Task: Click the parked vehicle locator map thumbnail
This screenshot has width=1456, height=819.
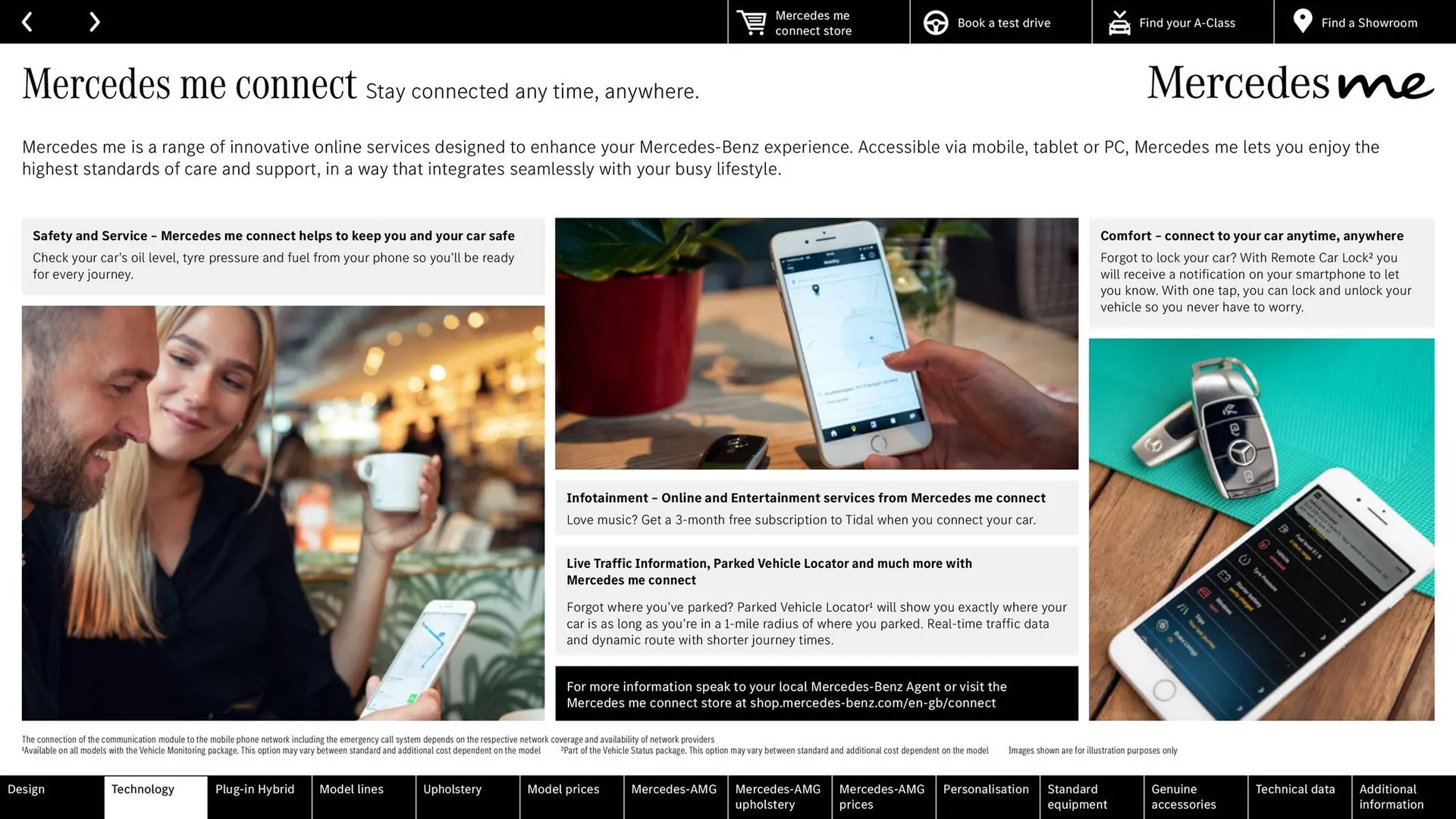Action: coord(817,344)
